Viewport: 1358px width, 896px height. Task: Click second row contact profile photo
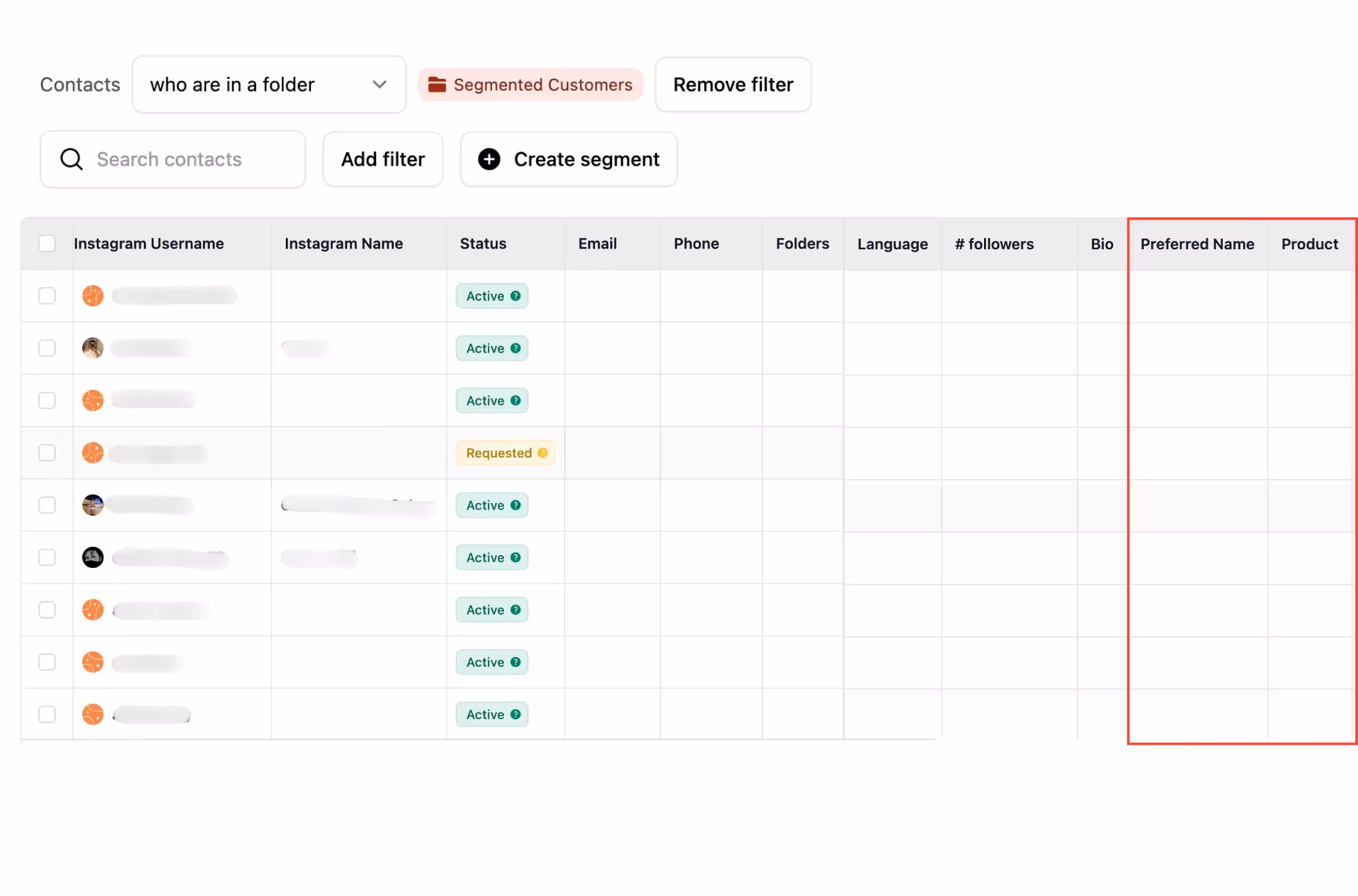[x=93, y=348]
